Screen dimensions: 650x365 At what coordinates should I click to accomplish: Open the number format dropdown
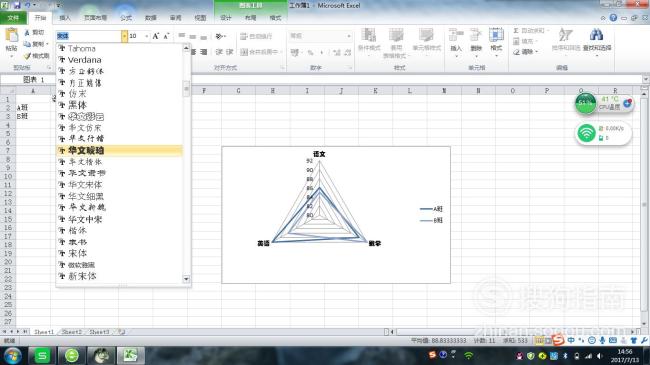[349, 36]
